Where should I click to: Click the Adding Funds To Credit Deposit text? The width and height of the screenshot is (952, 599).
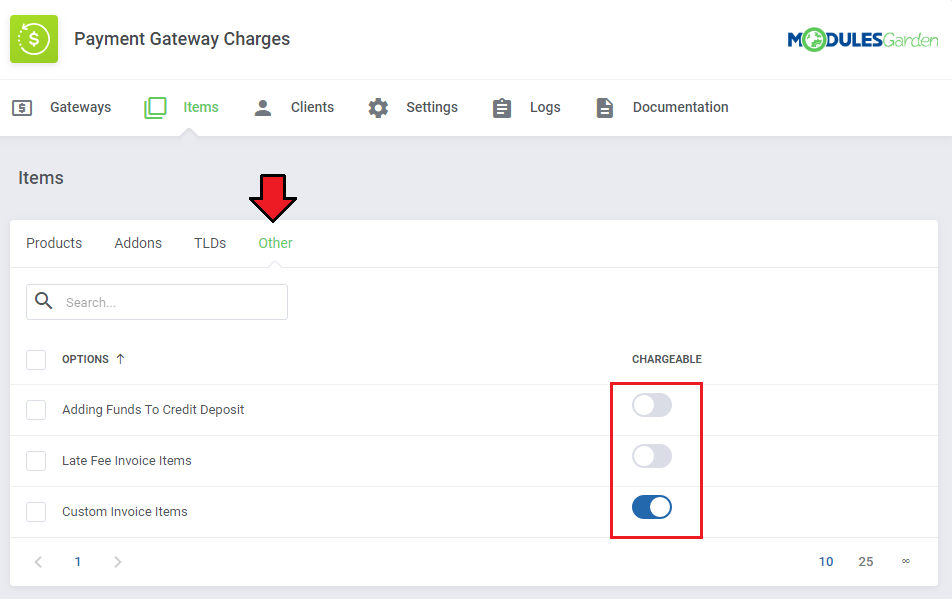(153, 410)
